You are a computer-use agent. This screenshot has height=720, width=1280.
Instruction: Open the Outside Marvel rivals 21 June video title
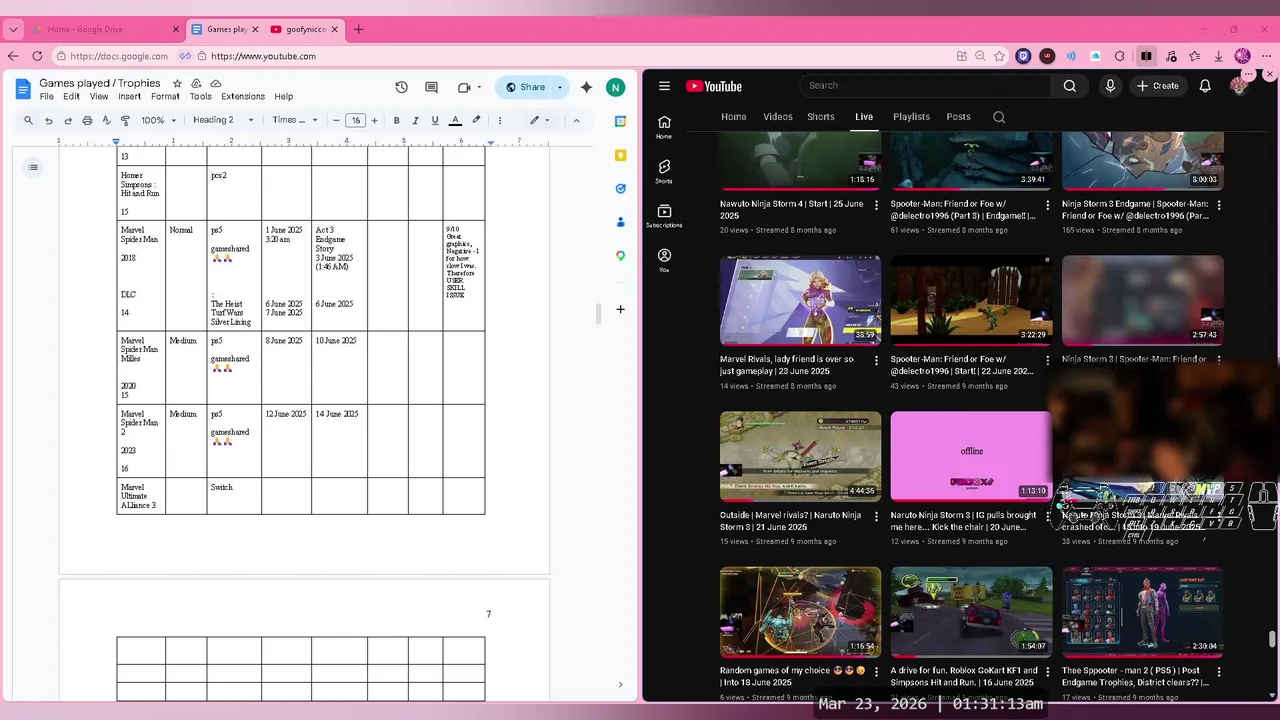tap(793, 521)
